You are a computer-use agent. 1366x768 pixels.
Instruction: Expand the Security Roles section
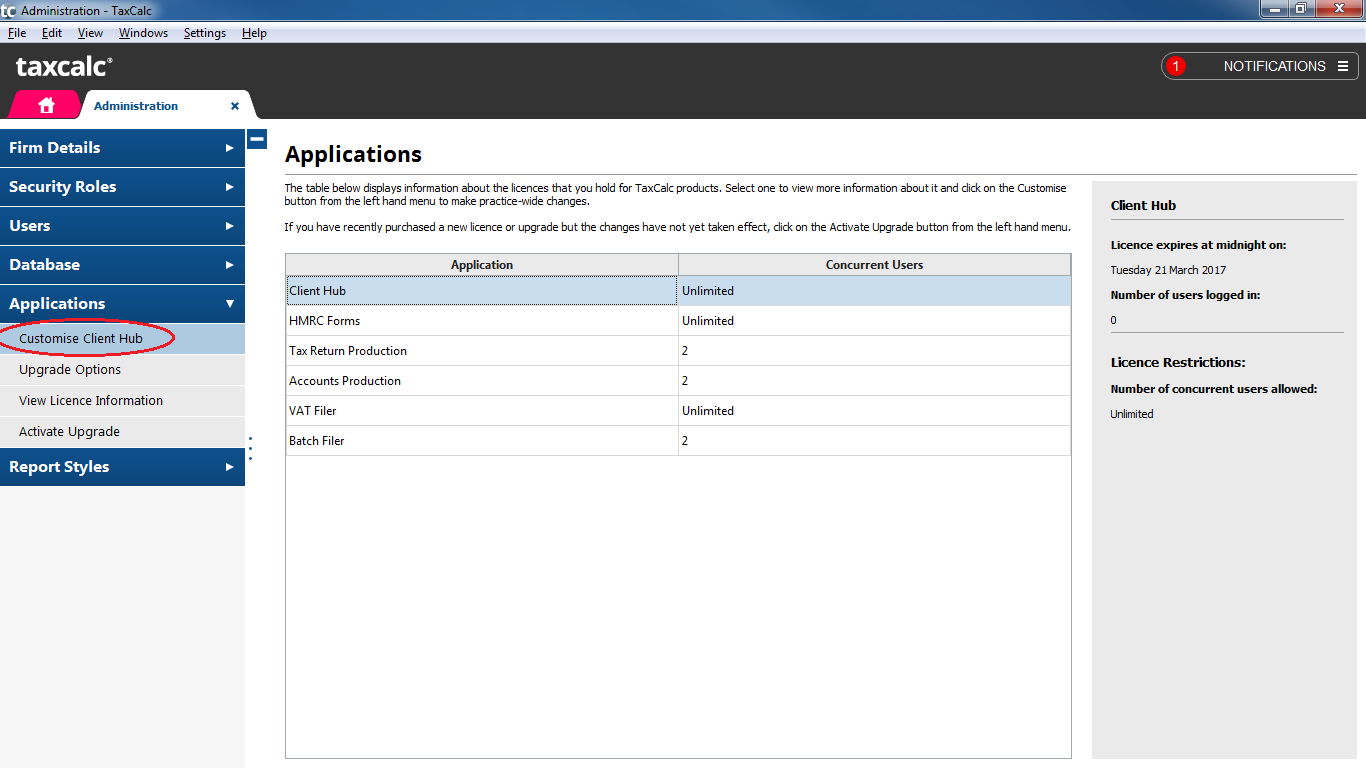[122, 187]
